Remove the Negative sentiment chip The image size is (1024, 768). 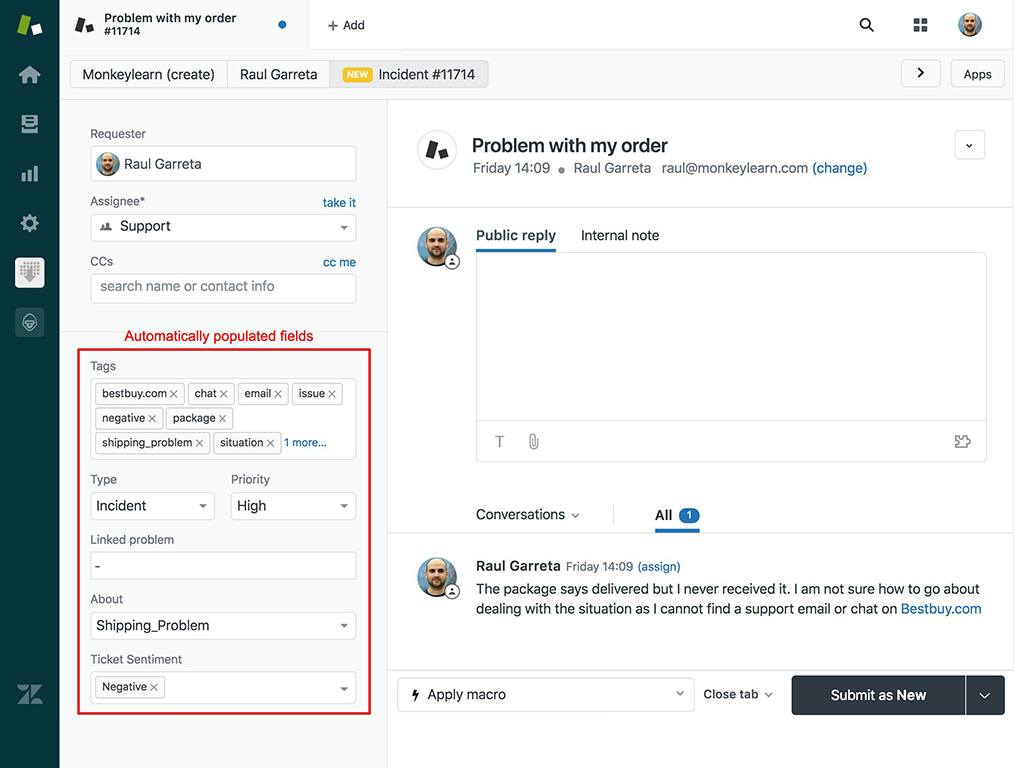point(156,687)
